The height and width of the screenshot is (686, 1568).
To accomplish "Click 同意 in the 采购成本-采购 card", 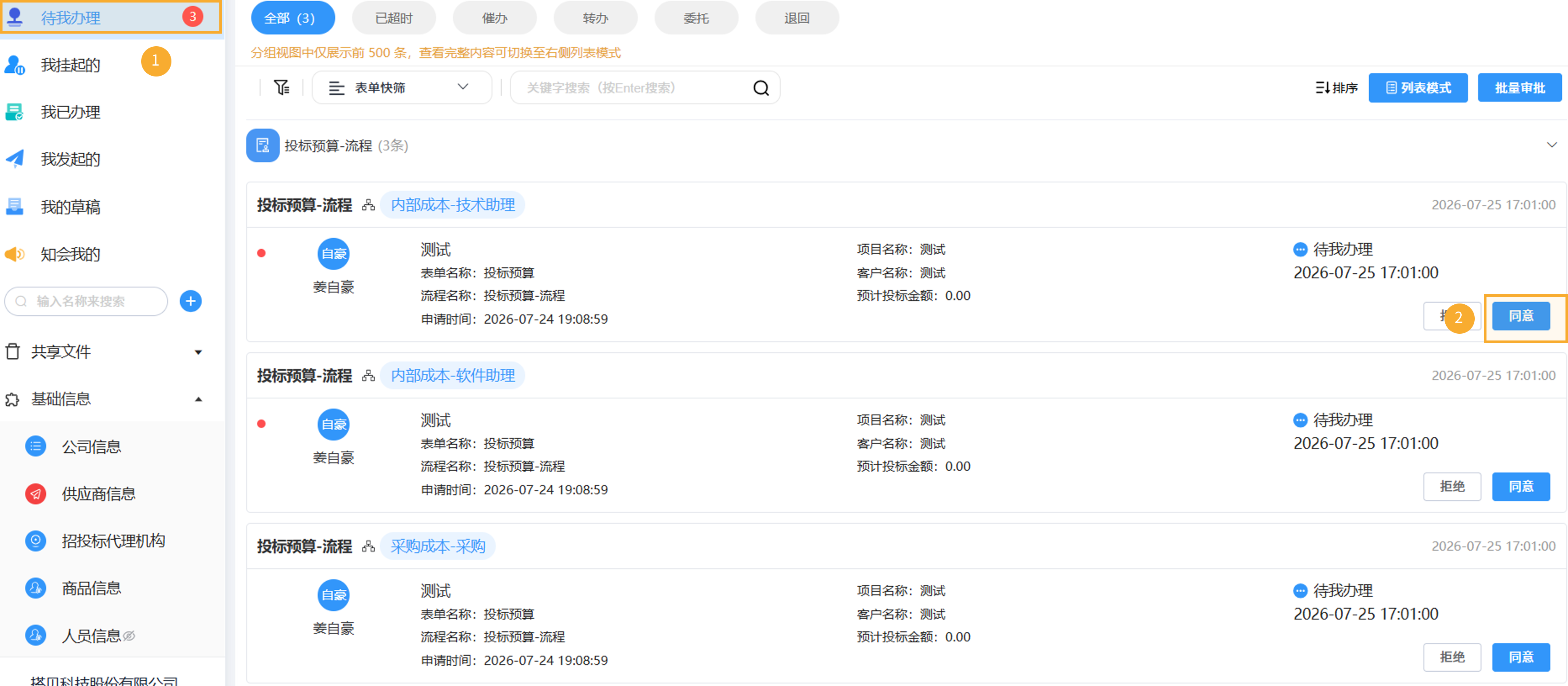I will (1521, 657).
